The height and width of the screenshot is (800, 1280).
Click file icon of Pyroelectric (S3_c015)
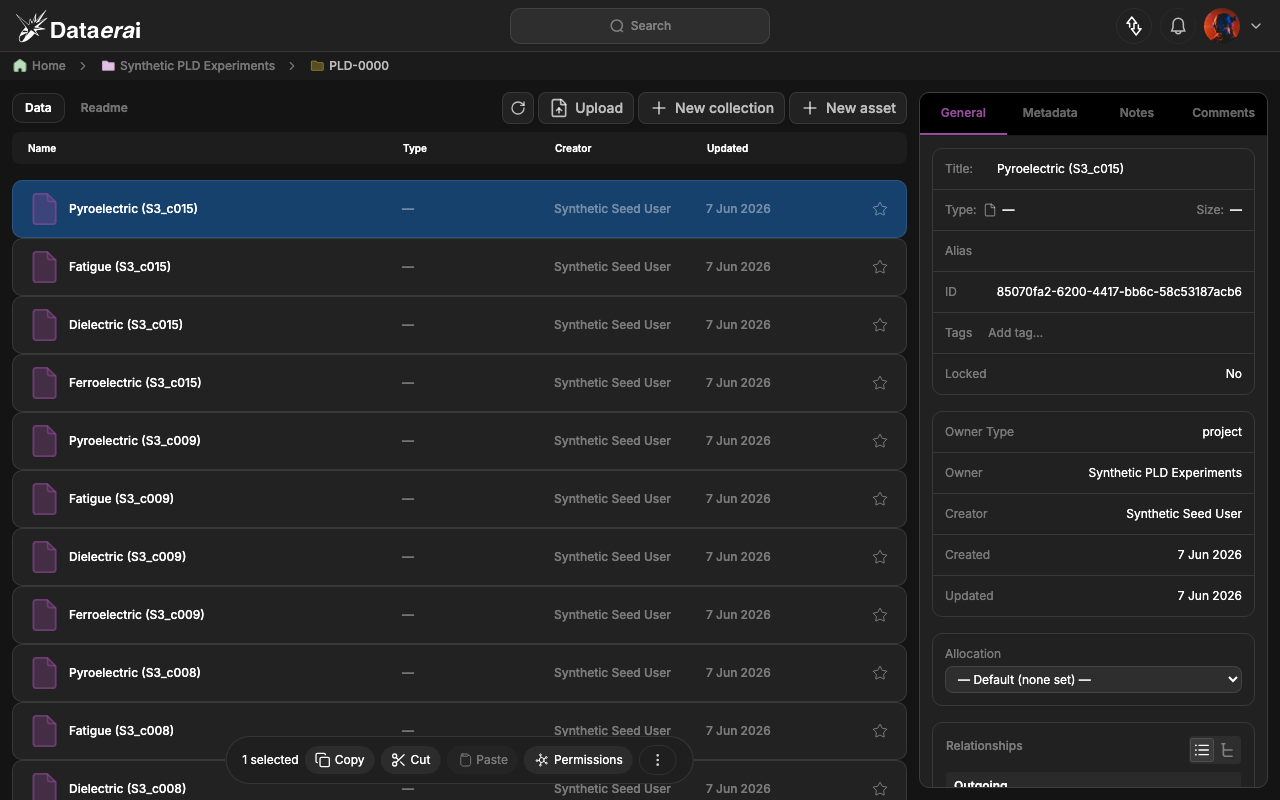(x=45, y=209)
